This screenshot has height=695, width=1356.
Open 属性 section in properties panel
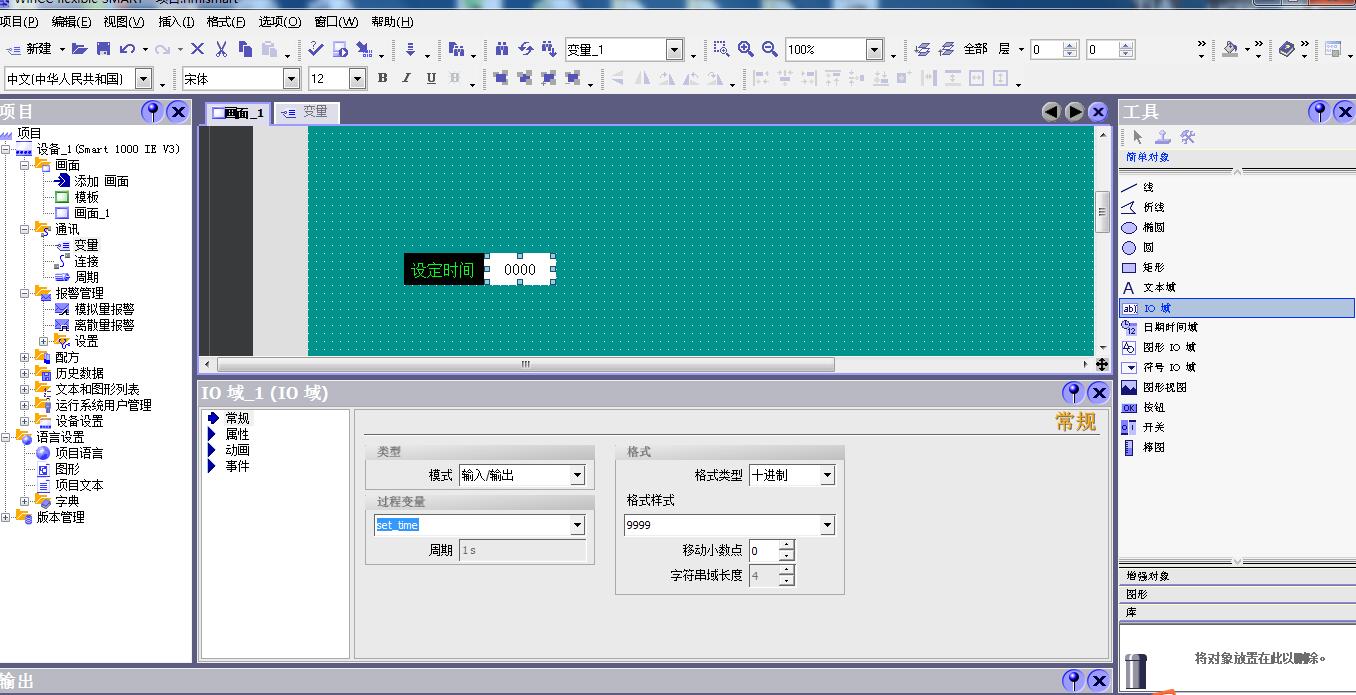pos(237,435)
